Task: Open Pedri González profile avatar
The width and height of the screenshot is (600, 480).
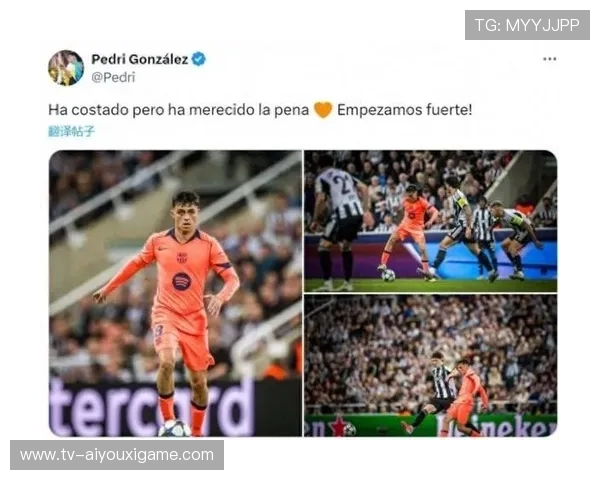Action: coord(66,68)
